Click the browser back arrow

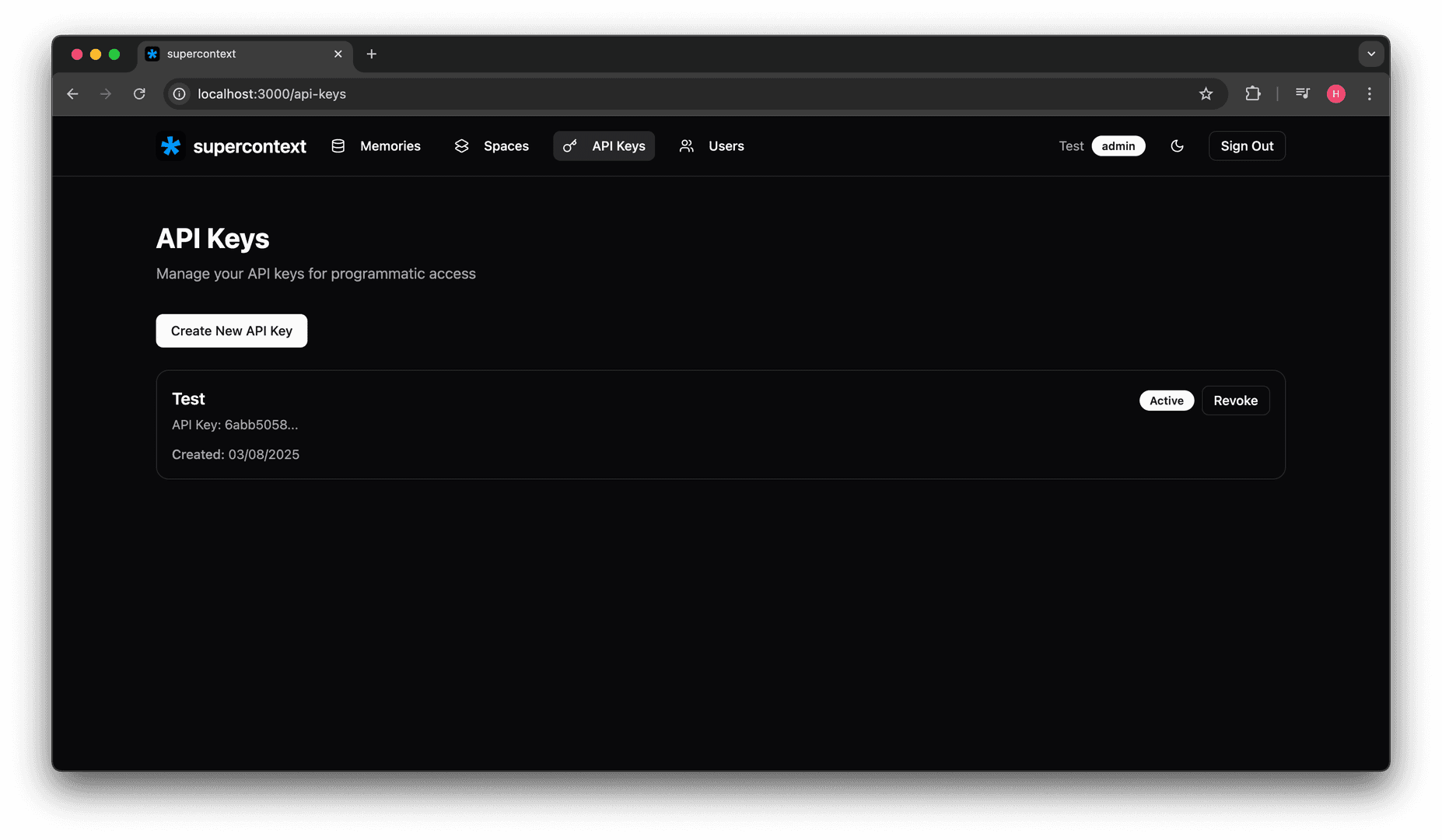tap(72, 94)
